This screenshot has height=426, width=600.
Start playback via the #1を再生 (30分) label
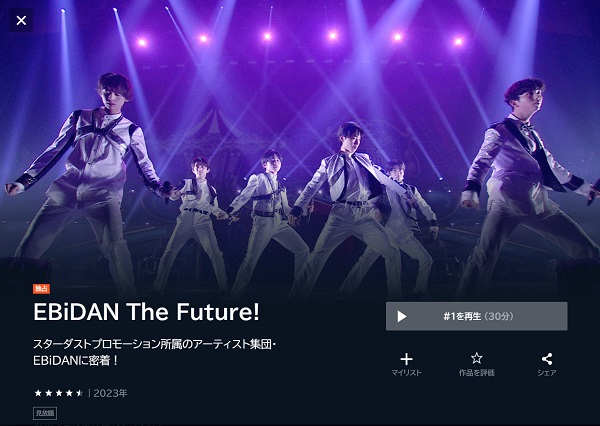(478, 317)
